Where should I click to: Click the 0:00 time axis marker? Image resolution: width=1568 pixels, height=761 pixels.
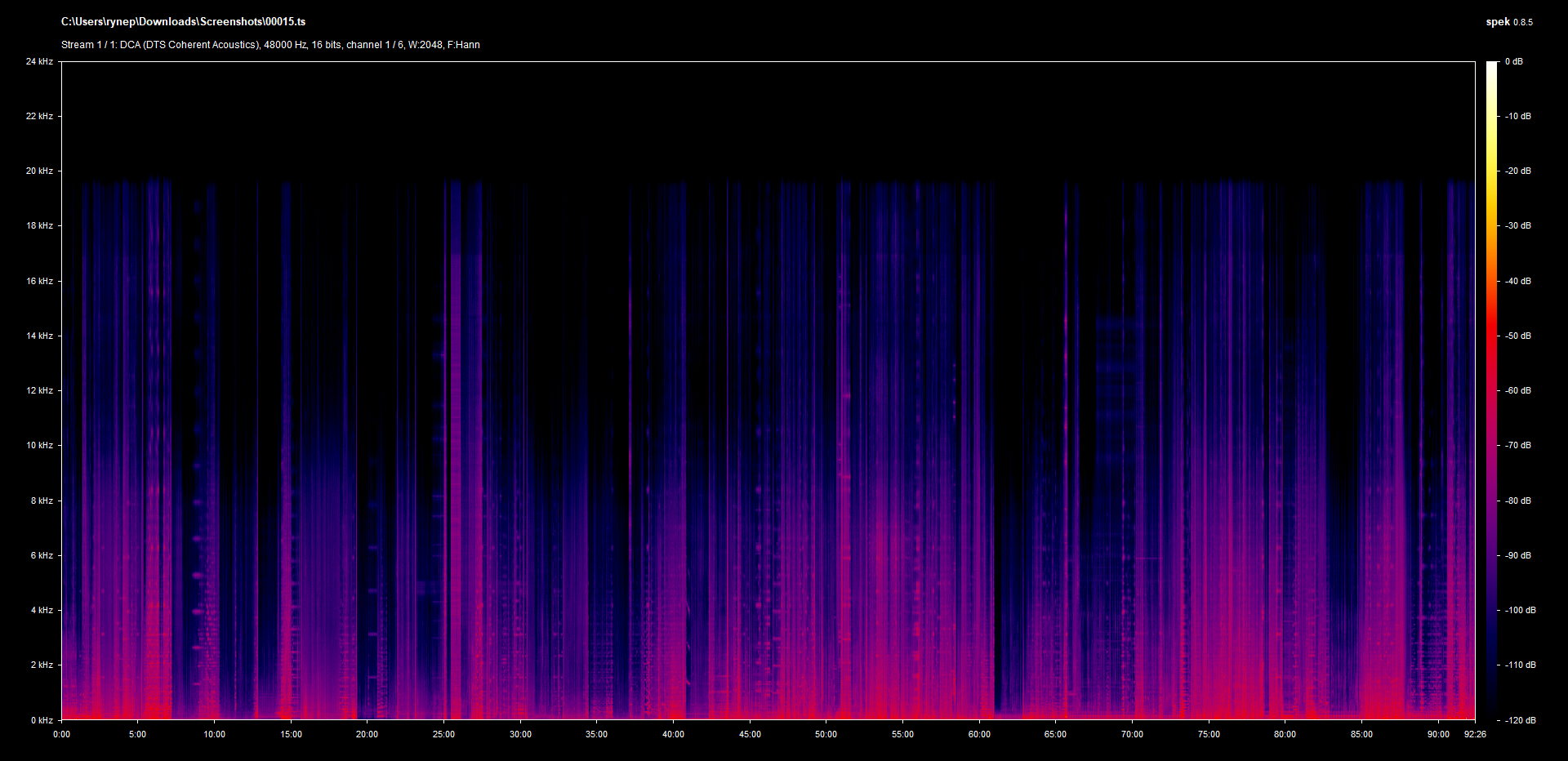(61, 734)
